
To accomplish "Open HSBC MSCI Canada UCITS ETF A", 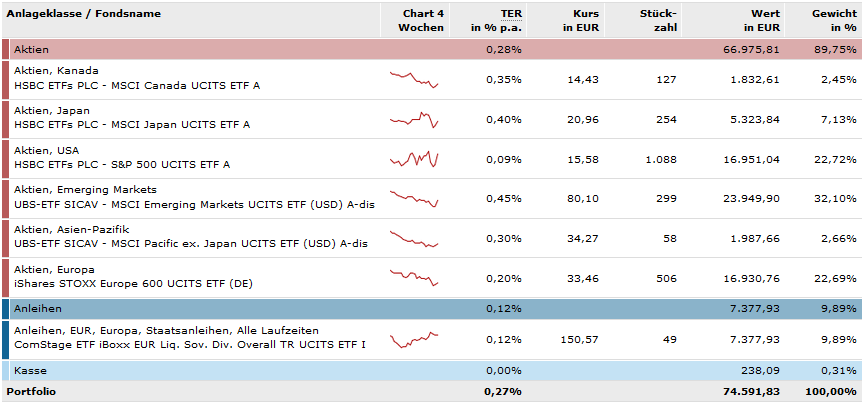I will [137, 86].
